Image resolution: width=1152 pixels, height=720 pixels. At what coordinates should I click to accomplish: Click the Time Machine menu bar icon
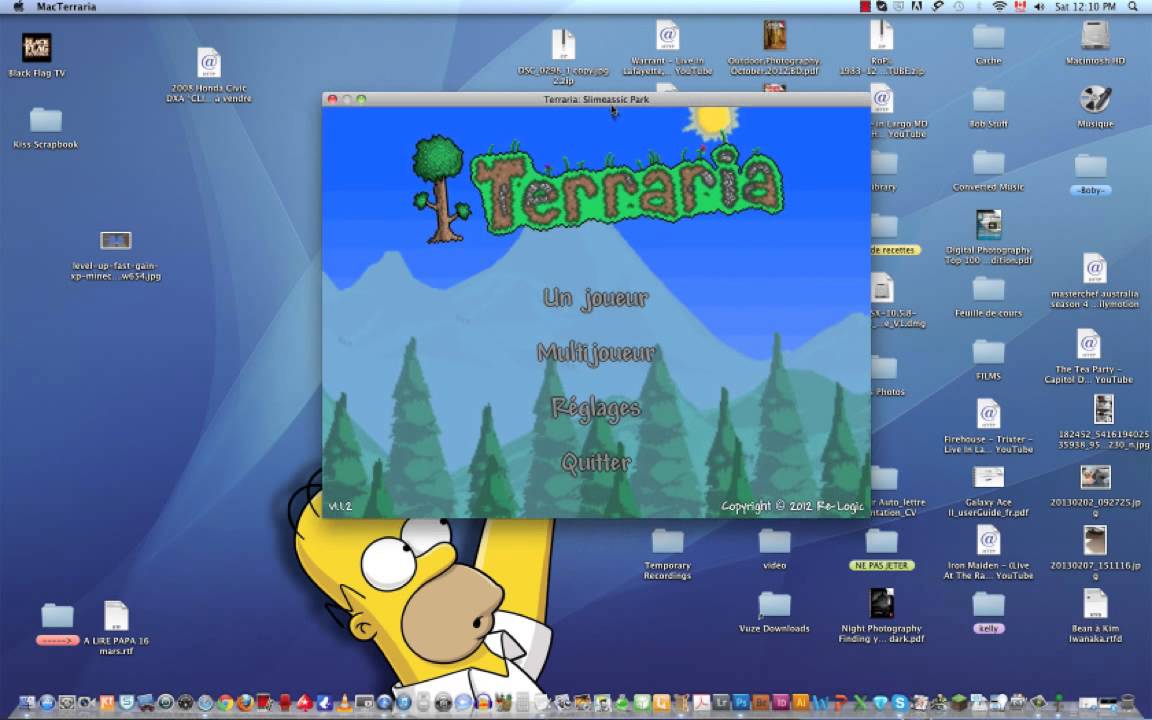point(959,7)
